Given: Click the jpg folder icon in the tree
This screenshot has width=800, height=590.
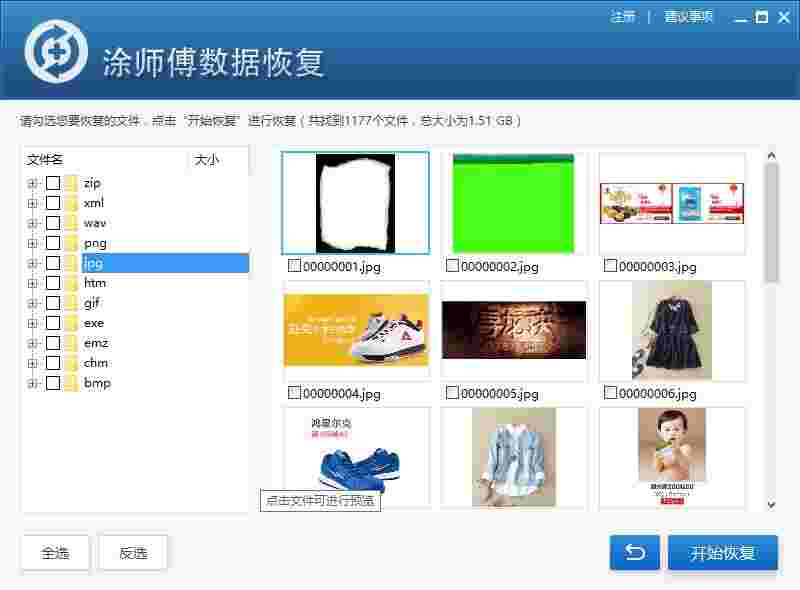Looking at the screenshot, I should point(71,262).
